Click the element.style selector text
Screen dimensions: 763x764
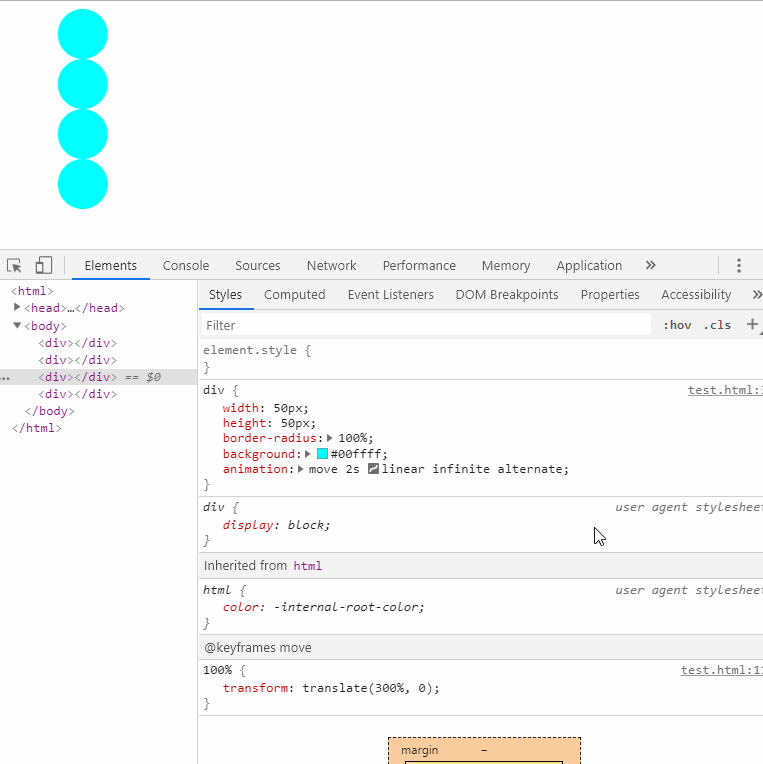pos(250,350)
